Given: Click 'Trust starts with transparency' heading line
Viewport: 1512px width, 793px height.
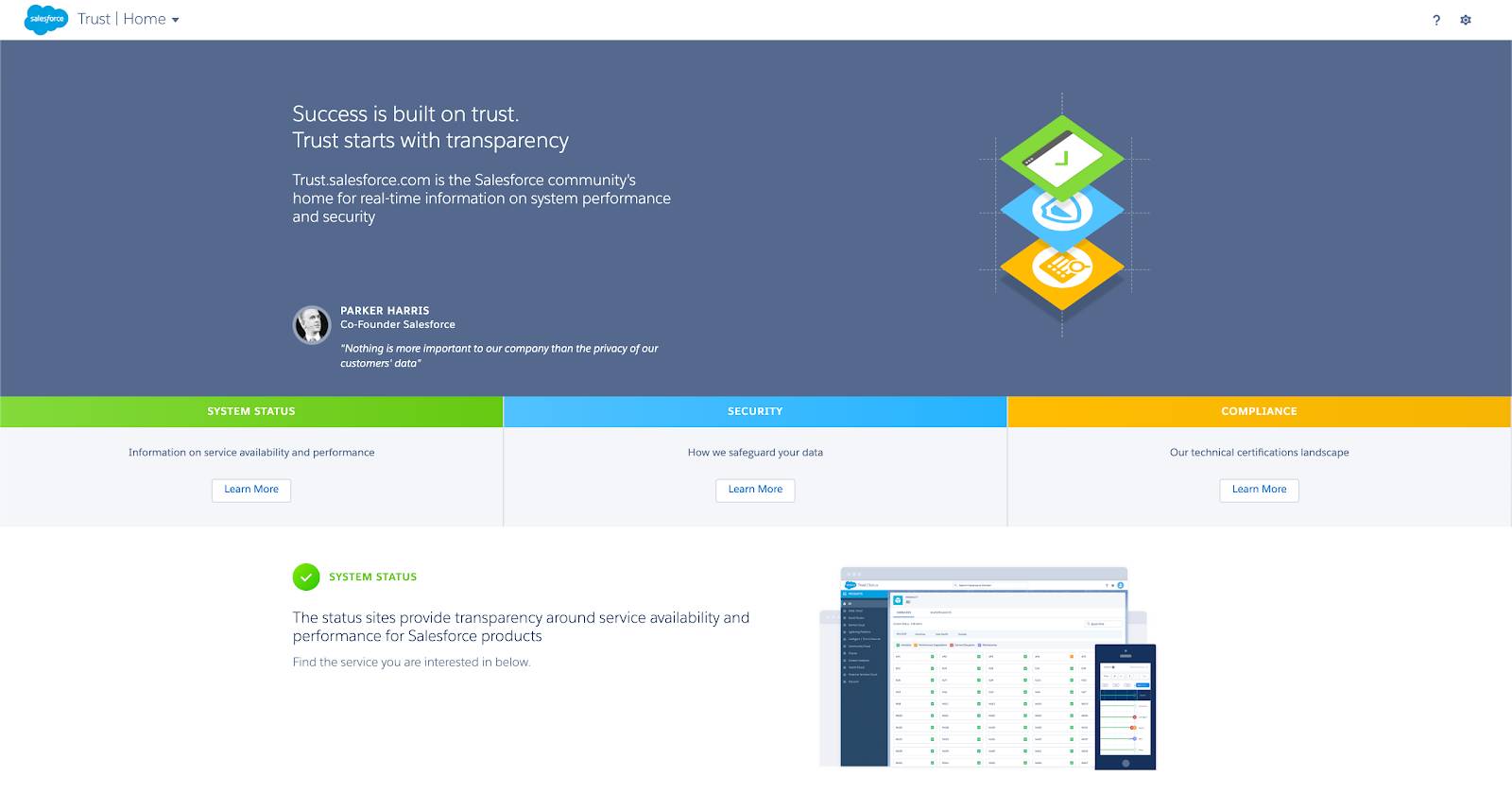Looking at the screenshot, I should [x=430, y=141].
